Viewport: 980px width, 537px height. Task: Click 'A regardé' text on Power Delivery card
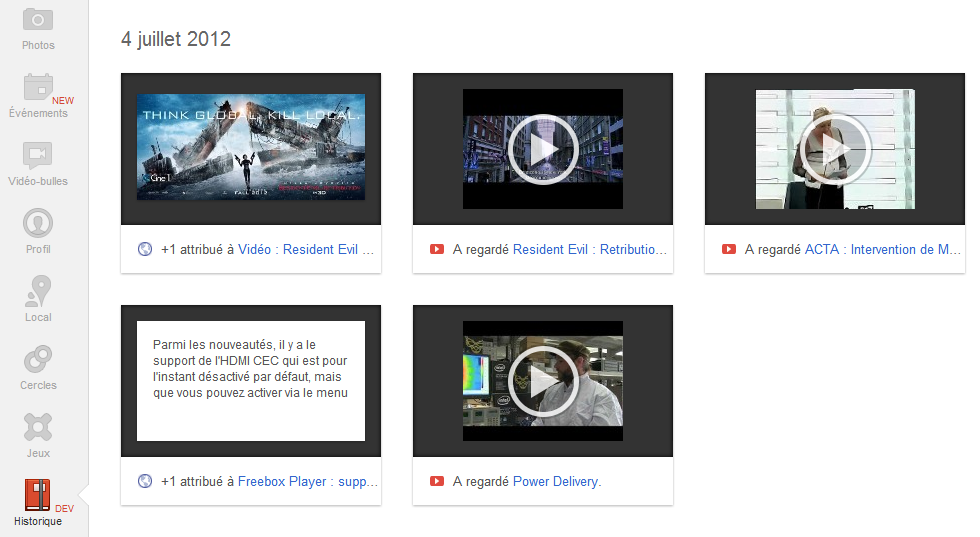481,481
